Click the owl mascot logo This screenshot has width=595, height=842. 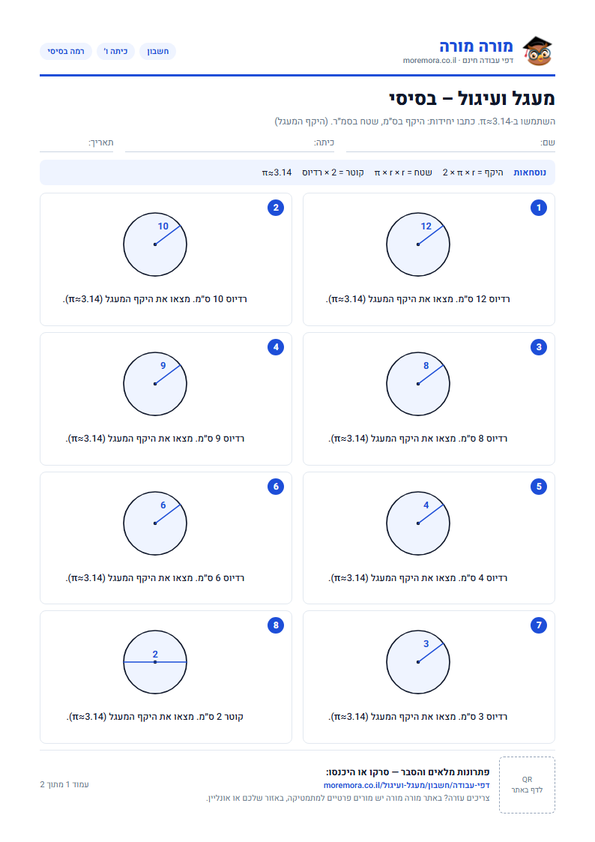coord(538,51)
